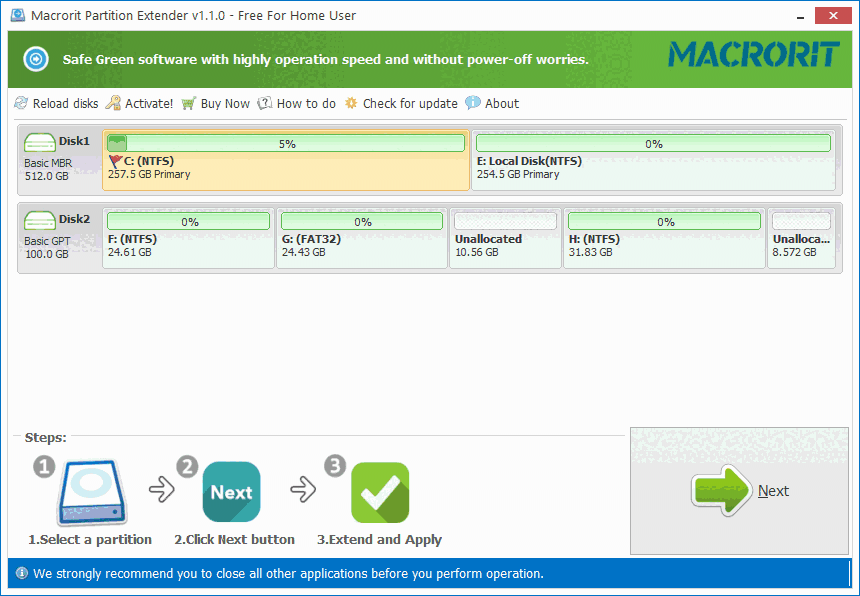Click the How to do question icon

[264, 103]
